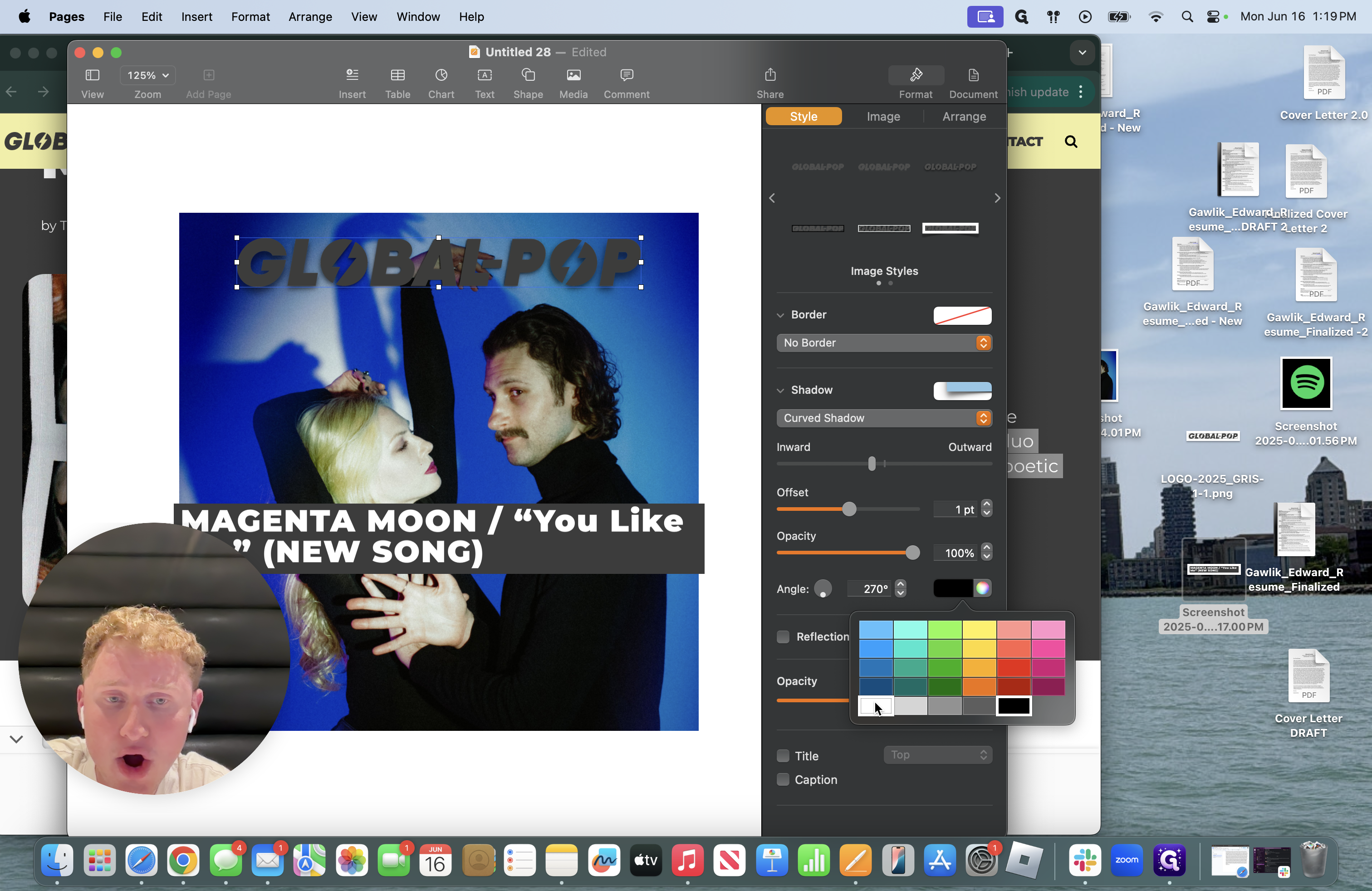Show previous image styles with left arrow
Viewport: 1372px width, 891px height.
pyautogui.click(x=772, y=198)
